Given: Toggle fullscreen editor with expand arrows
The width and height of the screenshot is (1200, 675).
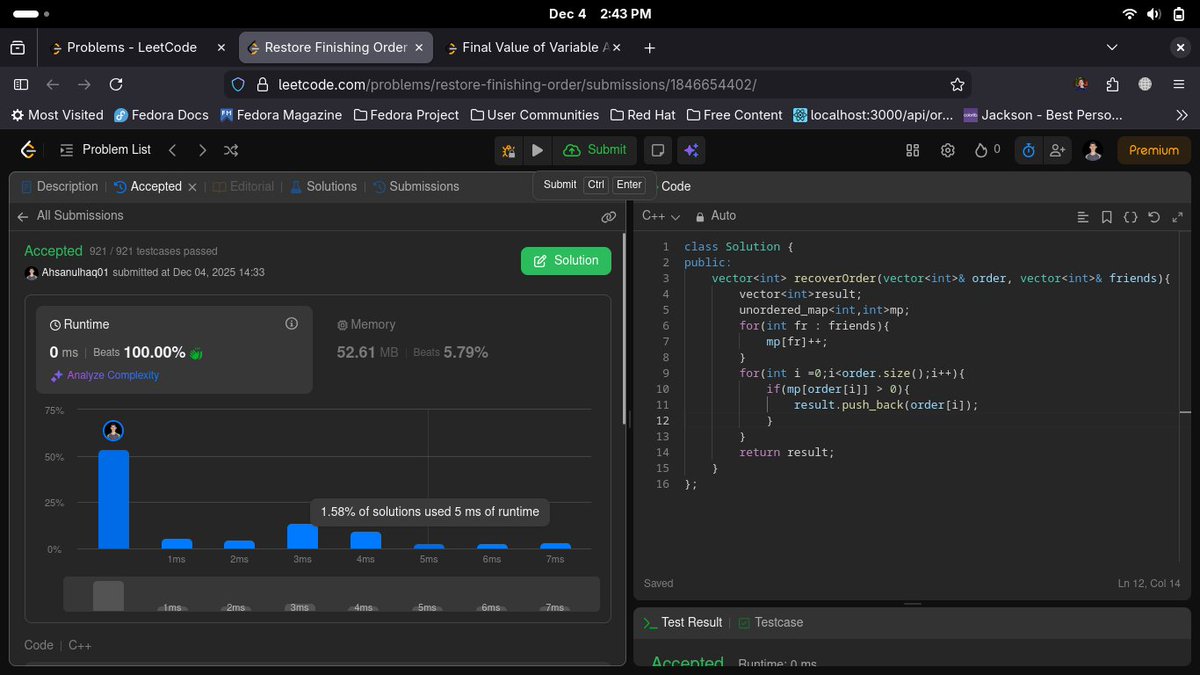Looking at the screenshot, I should 1178,216.
